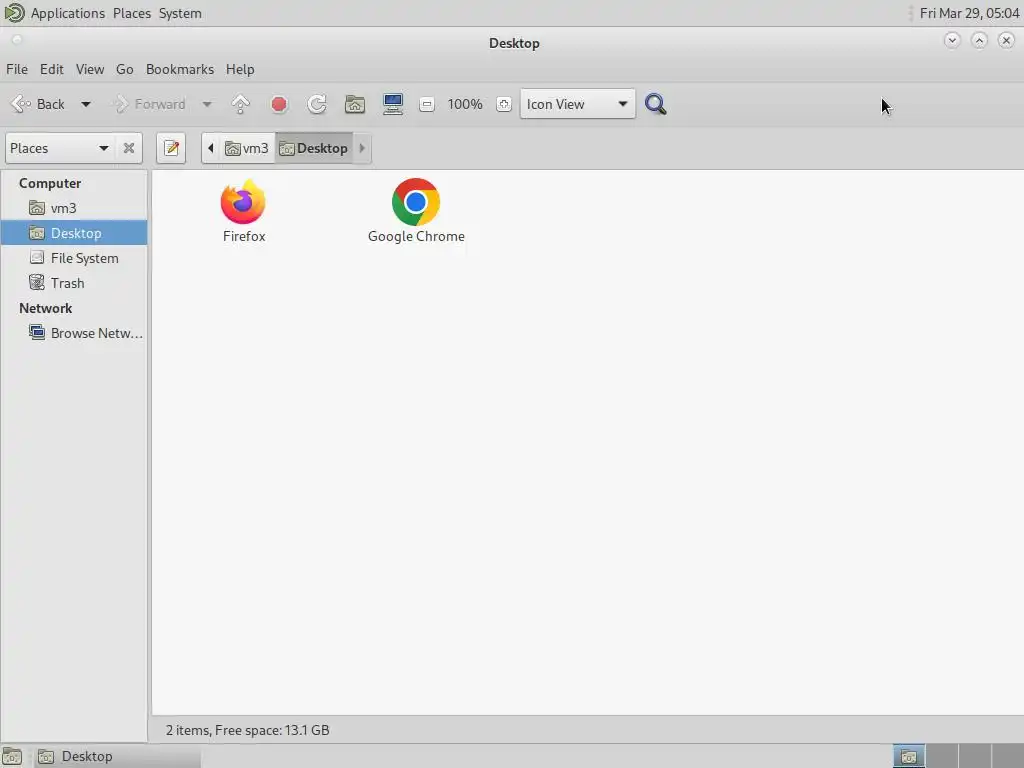The image size is (1024, 768).
Task: Open the Places panel menu
Action: point(132,13)
